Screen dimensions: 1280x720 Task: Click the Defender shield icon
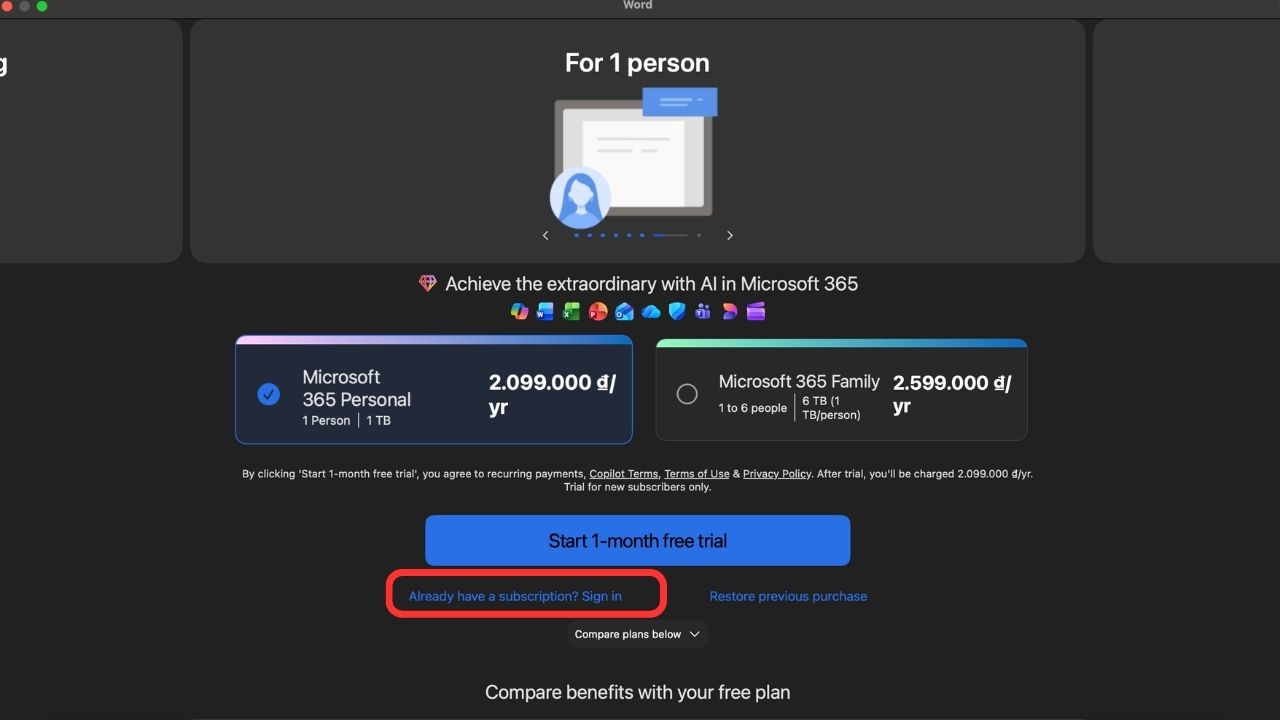[x=677, y=311]
